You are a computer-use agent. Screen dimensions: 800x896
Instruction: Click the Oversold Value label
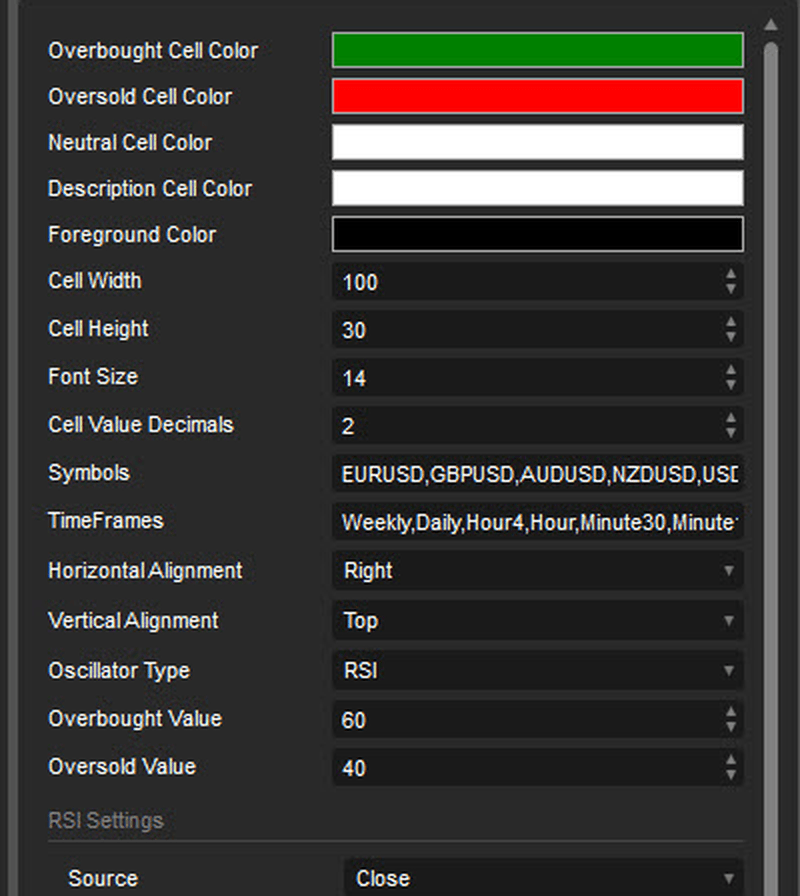(x=122, y=766)
